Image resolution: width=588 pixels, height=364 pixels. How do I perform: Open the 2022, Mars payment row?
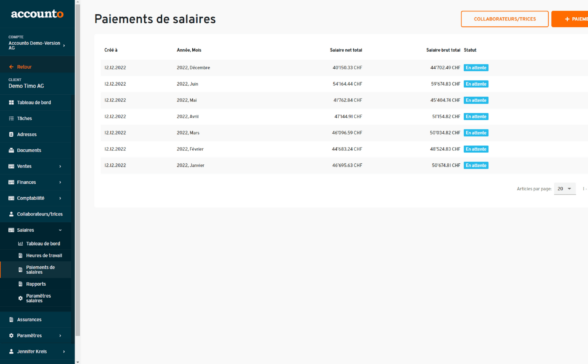(x=344, y=133)
